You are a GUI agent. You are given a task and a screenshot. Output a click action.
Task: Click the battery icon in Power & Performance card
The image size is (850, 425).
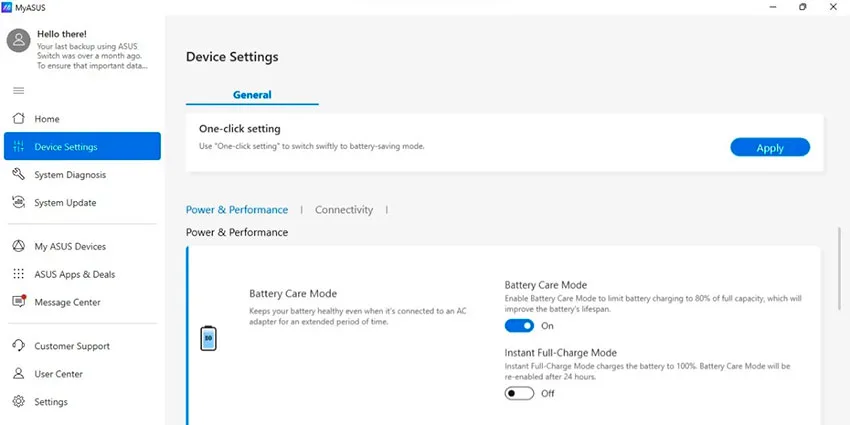208,338
